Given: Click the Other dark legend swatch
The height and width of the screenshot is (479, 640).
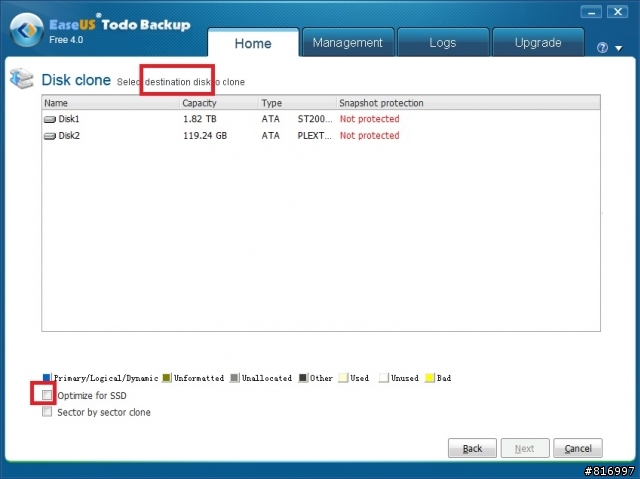Looking at the screenshot, I should [x=303, y=378].
